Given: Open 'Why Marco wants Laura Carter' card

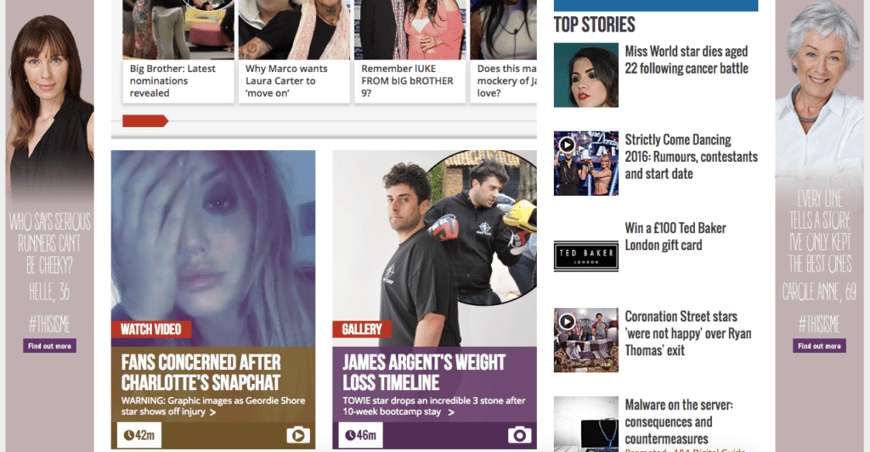Looking at the screenshot, I should 294,81.
